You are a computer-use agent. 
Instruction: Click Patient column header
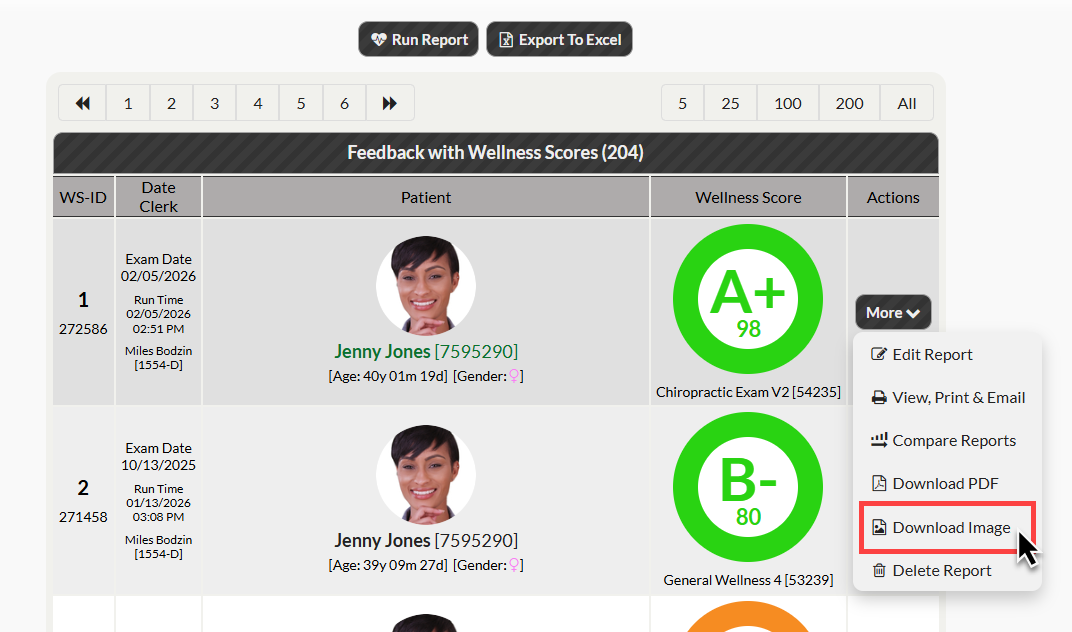(426, 197)
